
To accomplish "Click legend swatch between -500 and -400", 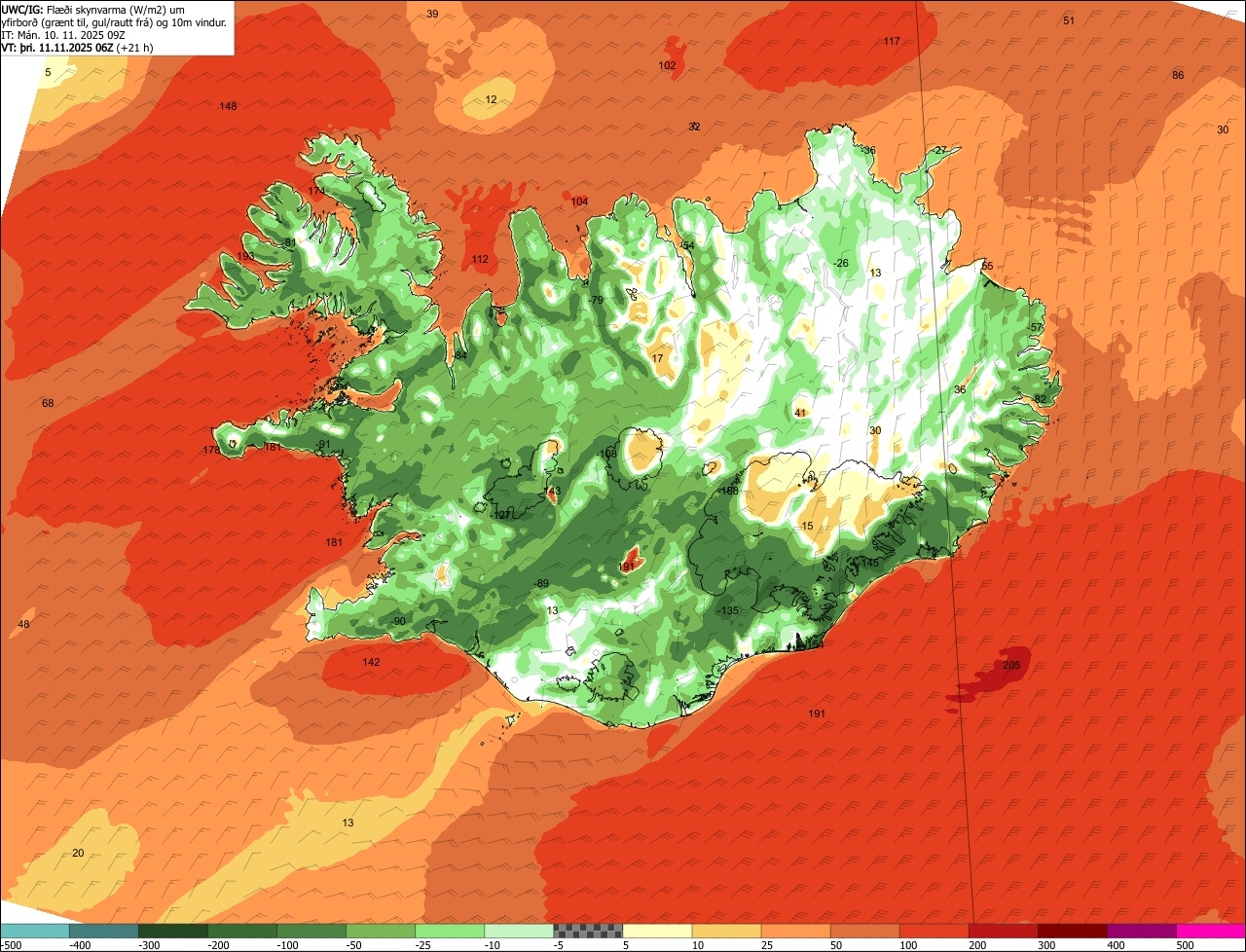I will 34,931.
